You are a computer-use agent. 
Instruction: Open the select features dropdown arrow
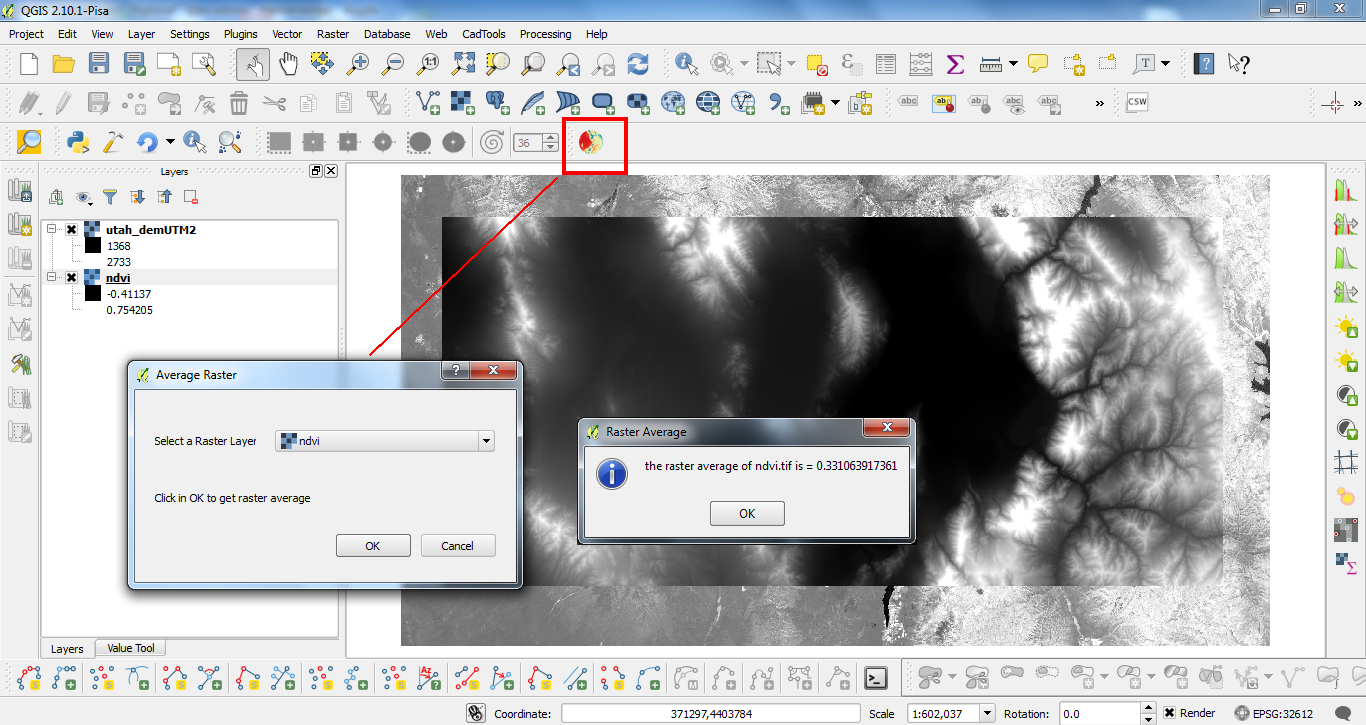pyautogui.click(x=791, y=64)
